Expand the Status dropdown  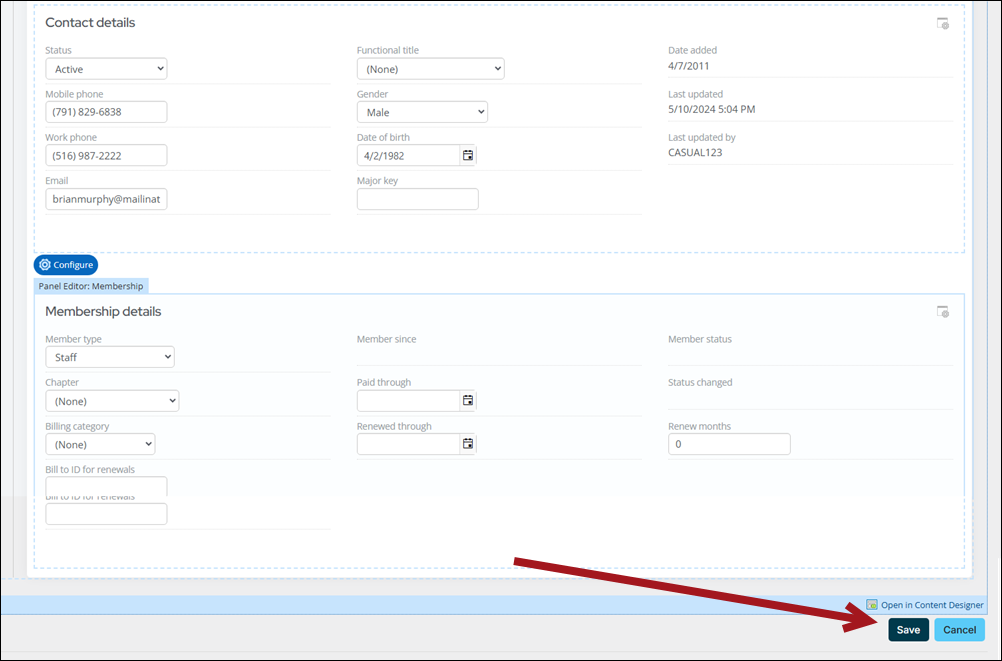pos(106,69)
